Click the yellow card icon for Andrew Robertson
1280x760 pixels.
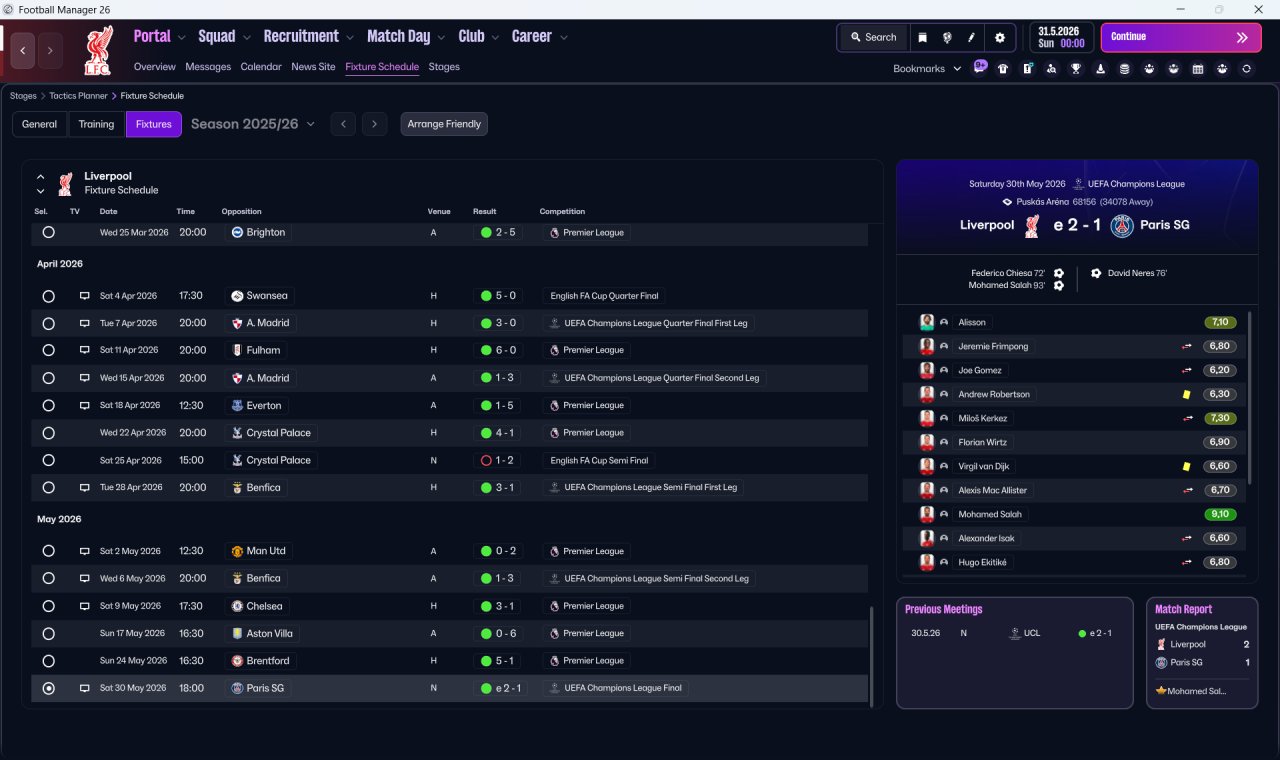tap(1186, 394)
